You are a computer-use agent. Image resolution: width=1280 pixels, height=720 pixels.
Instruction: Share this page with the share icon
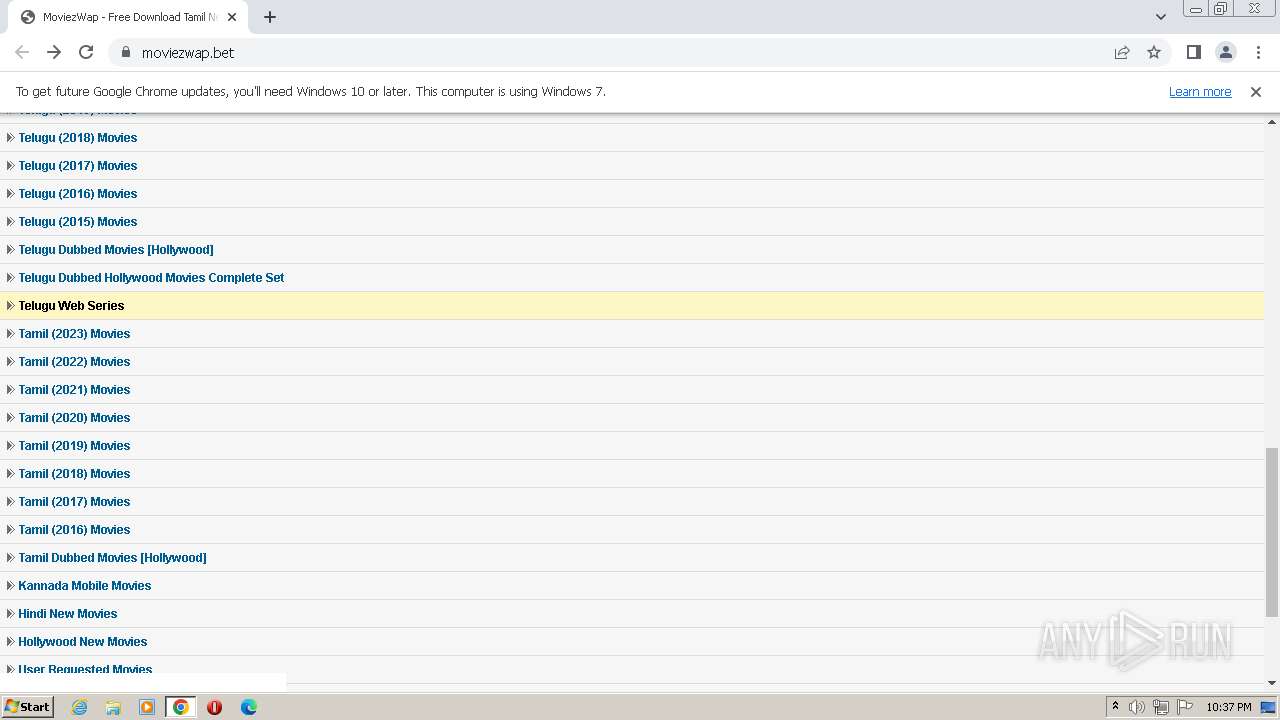(1122, 52)
